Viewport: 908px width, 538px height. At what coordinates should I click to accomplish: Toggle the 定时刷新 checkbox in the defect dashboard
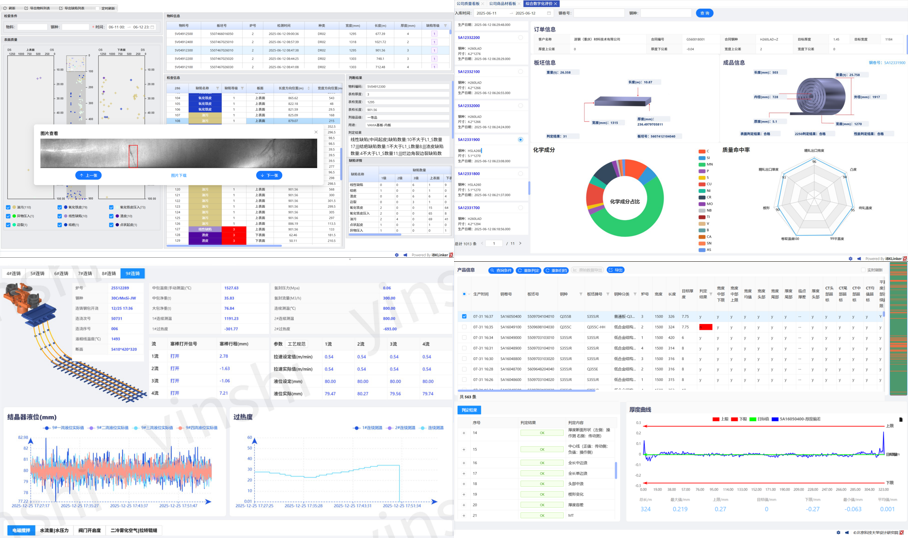[98, 8]
